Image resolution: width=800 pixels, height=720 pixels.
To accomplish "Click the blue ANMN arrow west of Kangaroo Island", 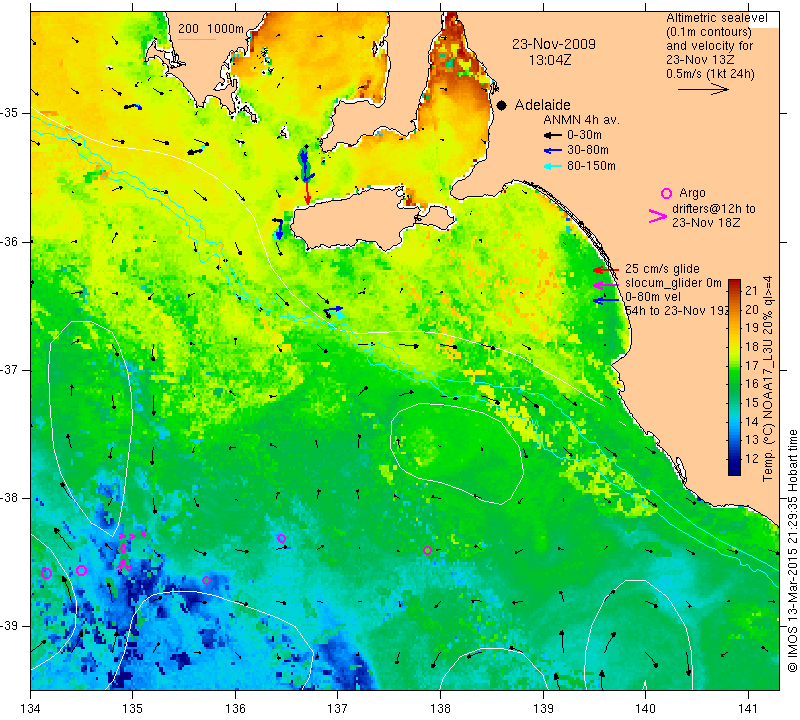I will tap(279, 228).
